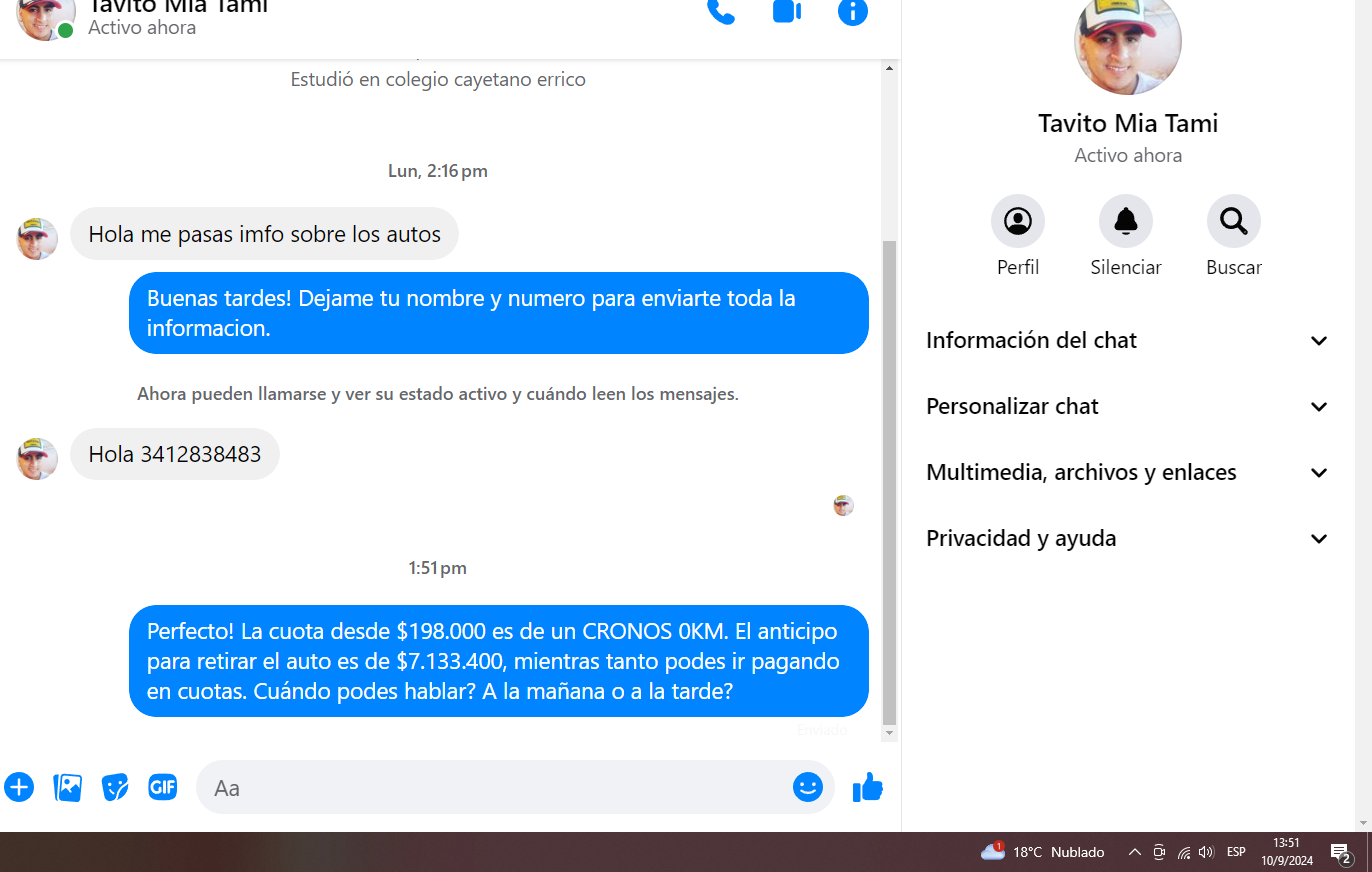This screenshot has width=1372, height=872.
Task: Attach a photo using the image icon
Action: (x=68, y=787)
